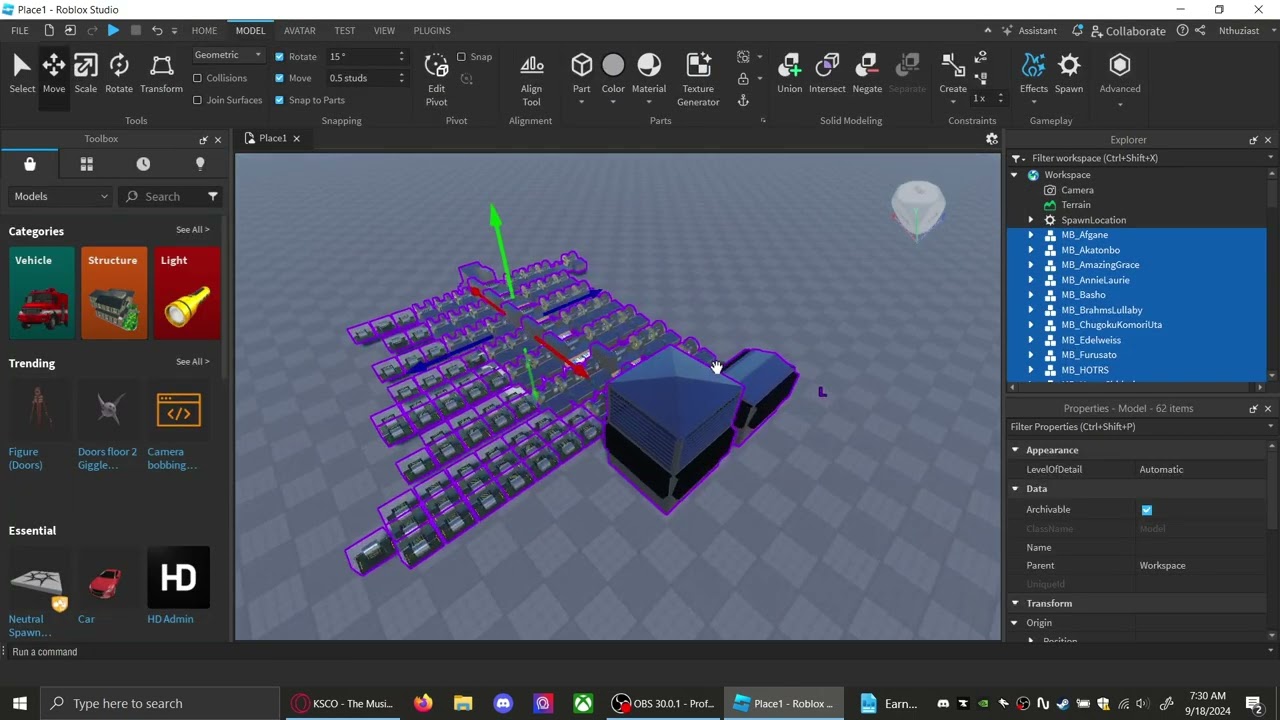Expand the SpawnLocation item
Viewport: 1280px width, 720px height.
[1031, 220]
